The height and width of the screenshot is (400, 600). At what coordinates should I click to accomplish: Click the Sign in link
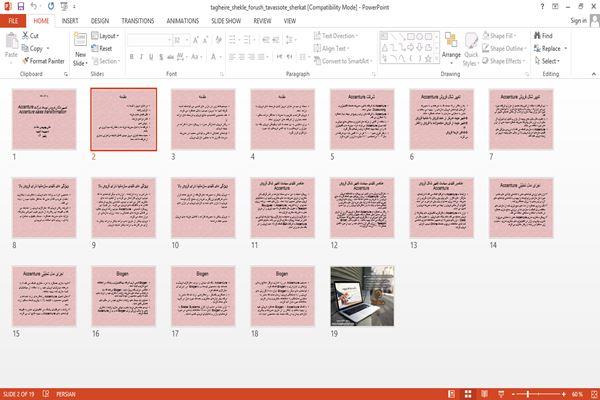click(x=578, y=21)
